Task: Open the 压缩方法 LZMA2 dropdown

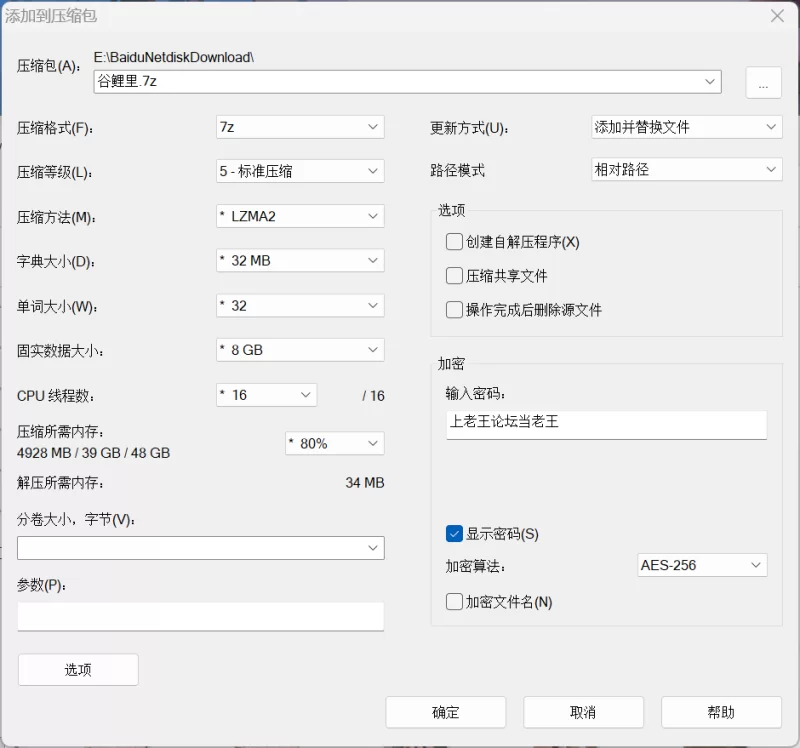Action: click(x=300, y=216)
